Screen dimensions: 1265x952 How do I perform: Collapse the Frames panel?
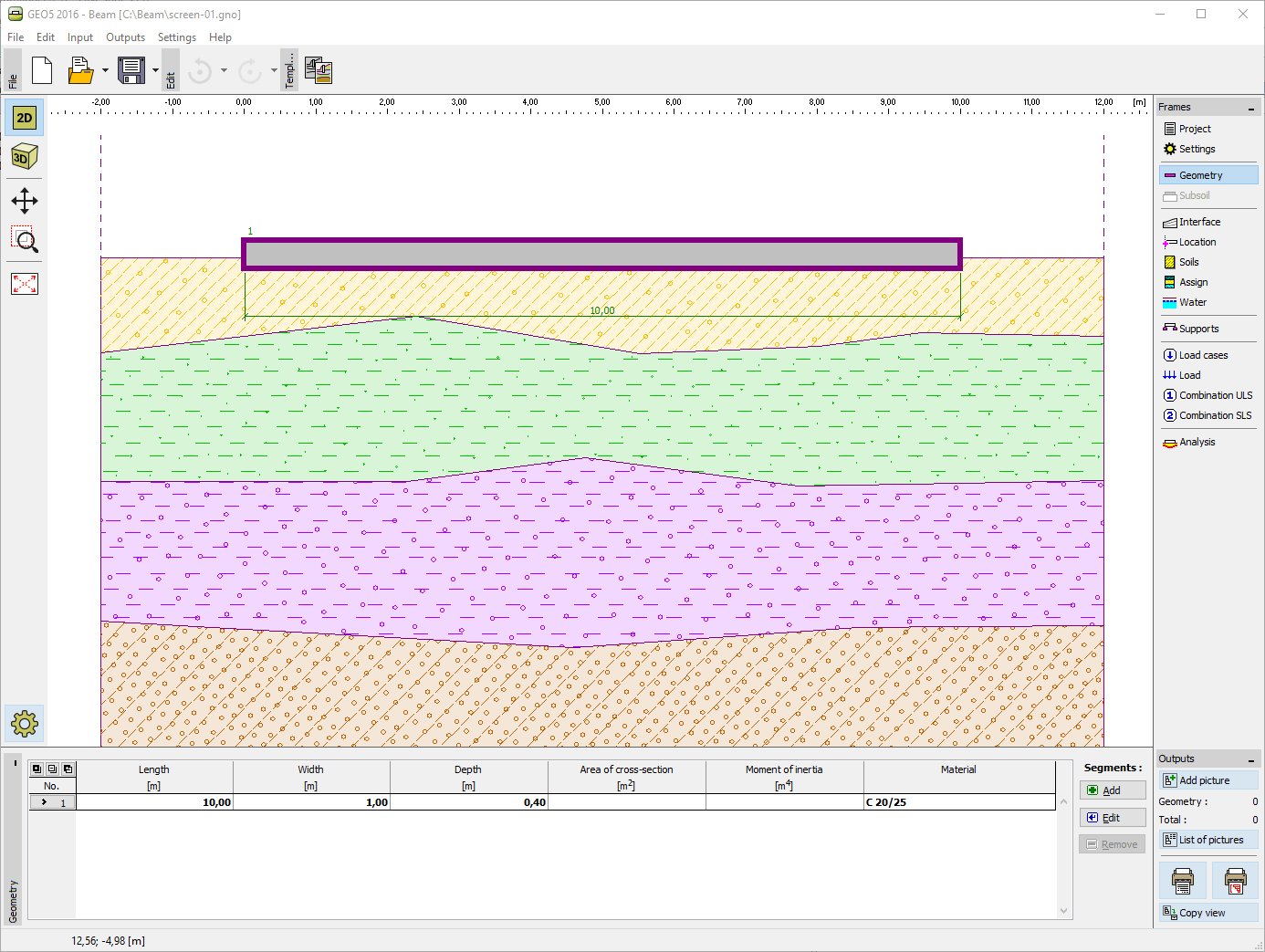[1251, 108]
